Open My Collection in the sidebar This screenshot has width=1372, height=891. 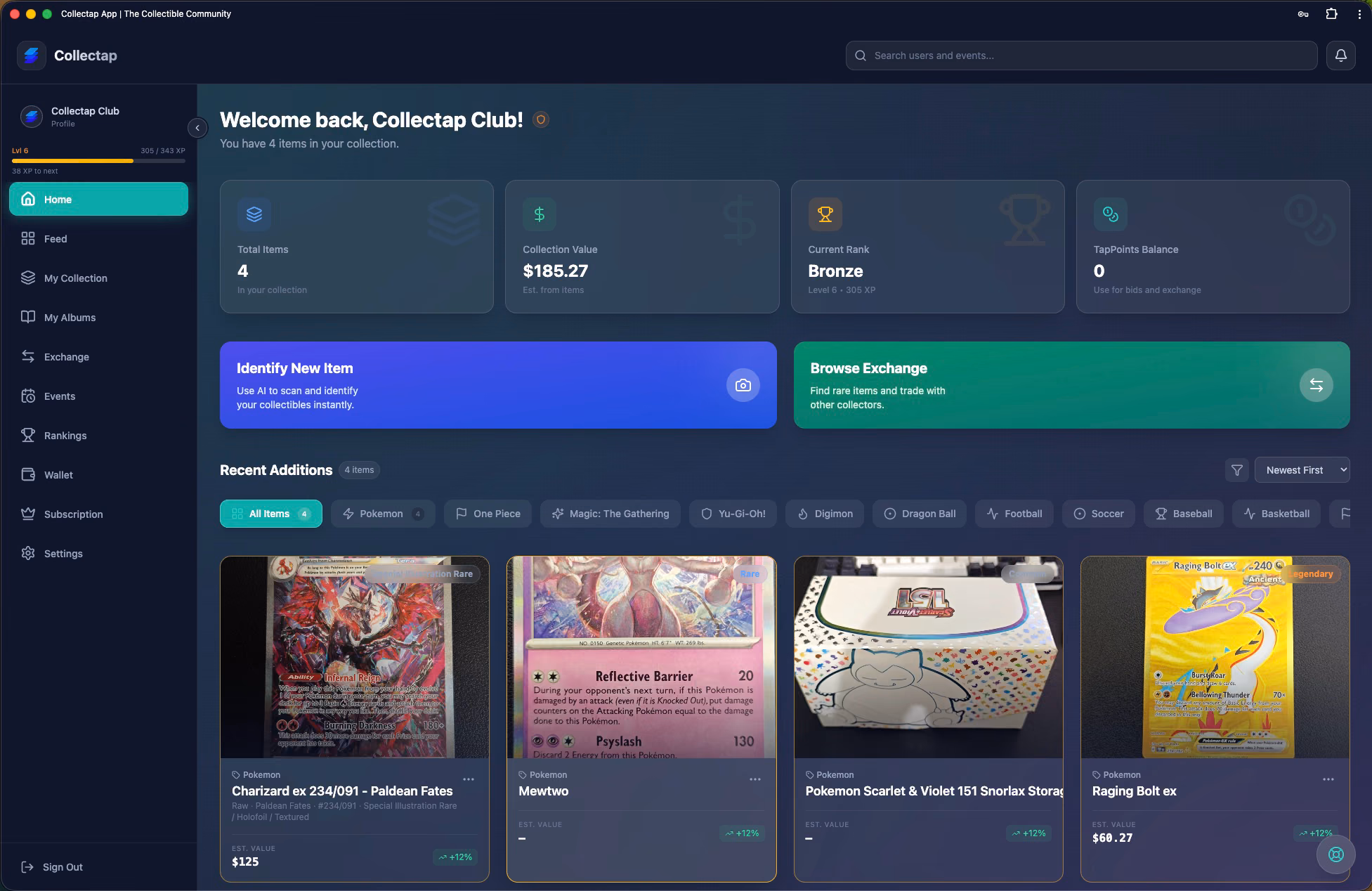tap(98, 278)
